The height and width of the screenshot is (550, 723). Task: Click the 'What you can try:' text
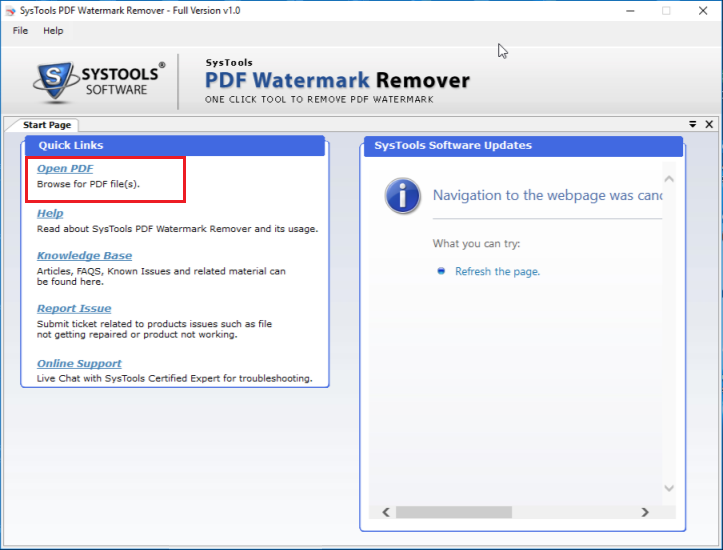(476, 243)
